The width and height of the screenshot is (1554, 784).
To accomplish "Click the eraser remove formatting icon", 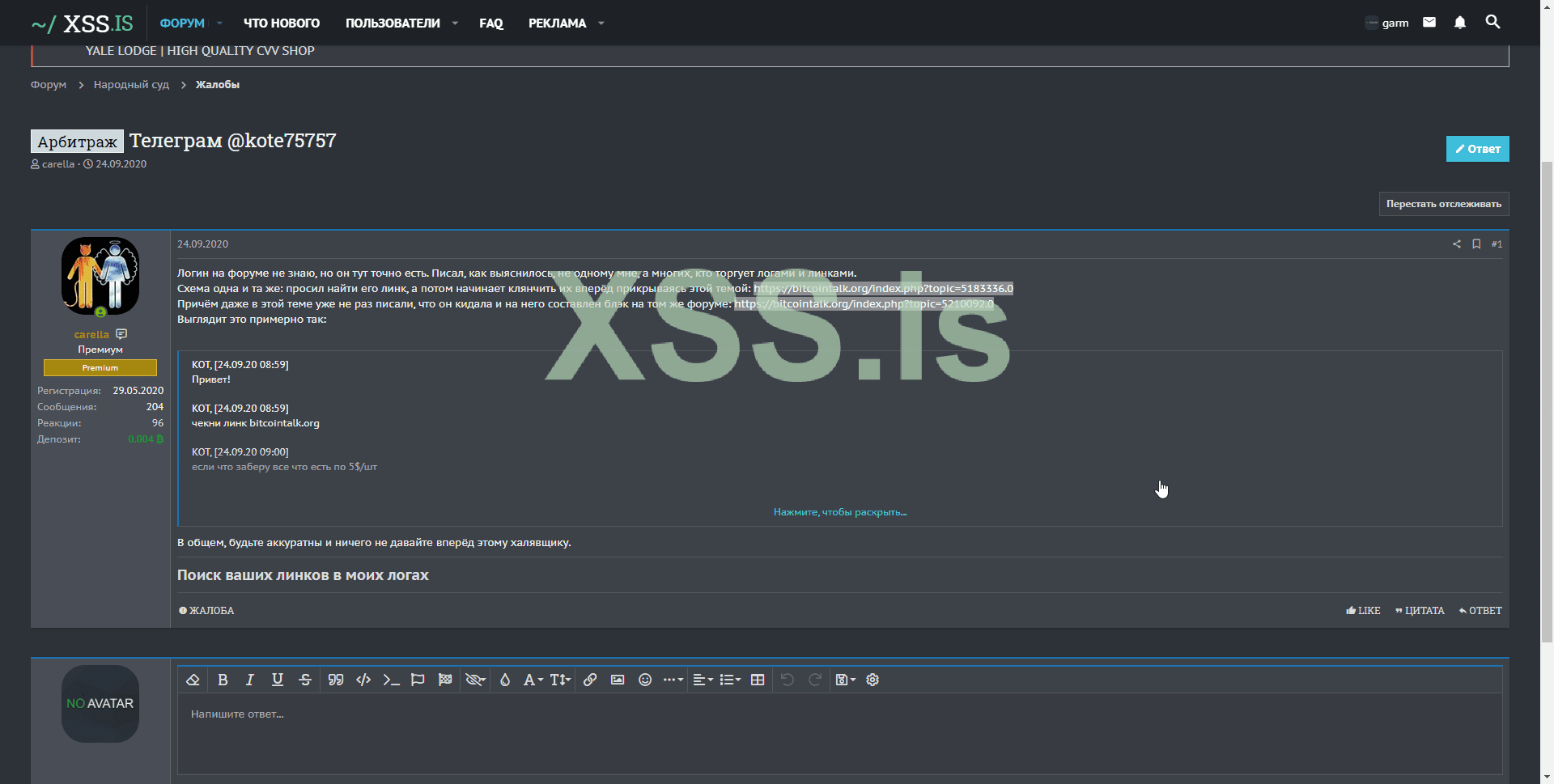I will tap(193, 680).
